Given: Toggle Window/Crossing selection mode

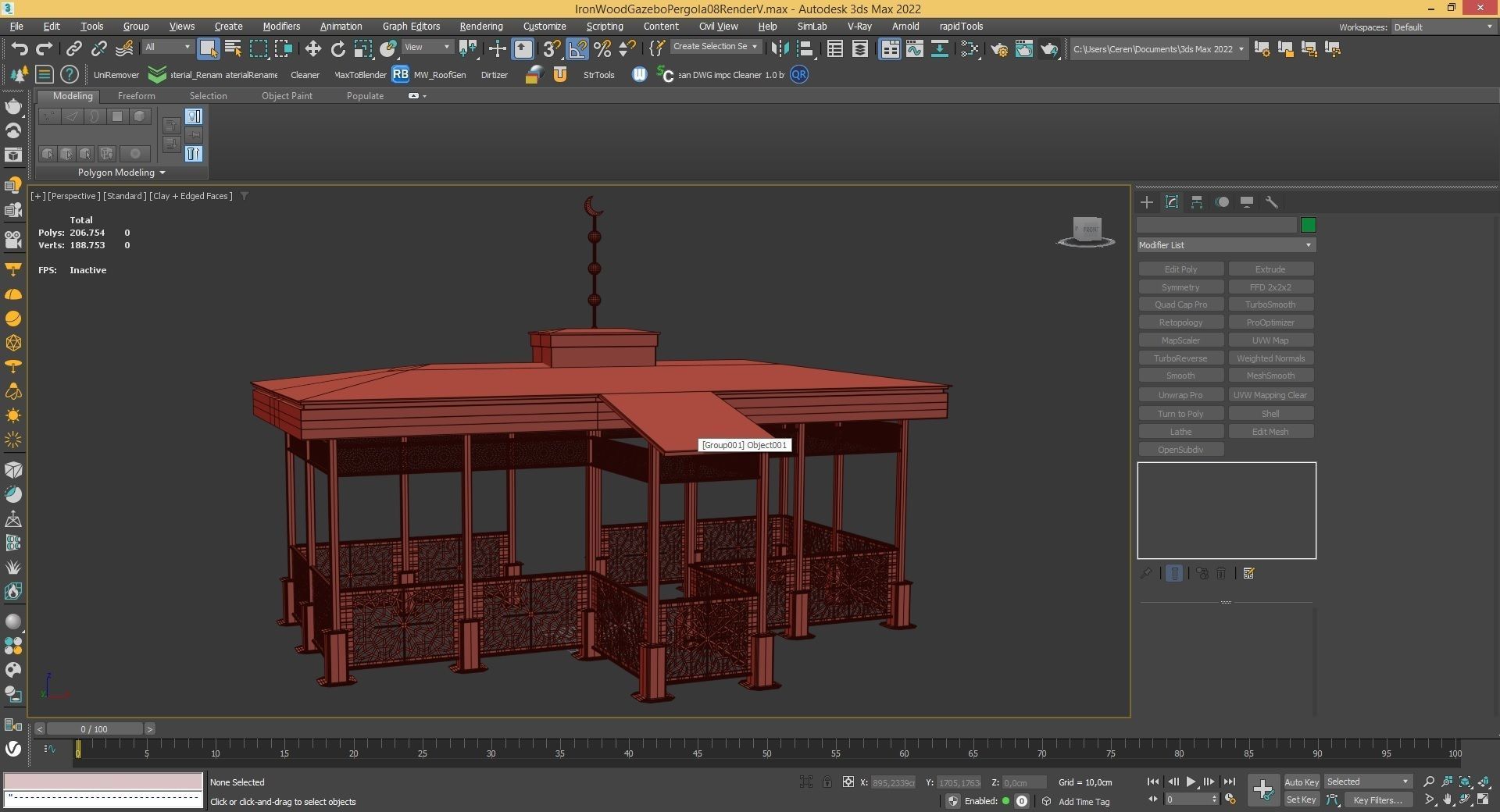Looking at the screenshot, I should (283, 48).
